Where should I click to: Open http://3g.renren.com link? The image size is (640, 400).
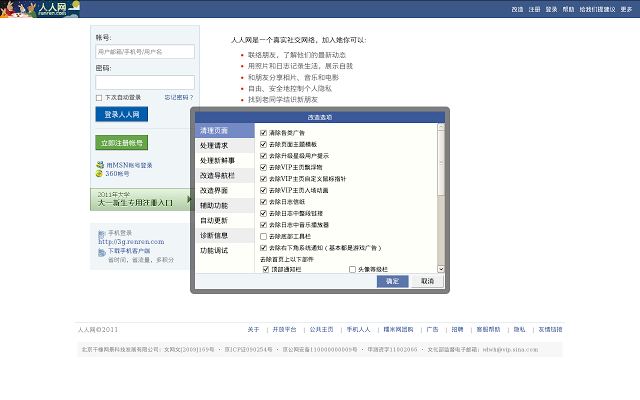(x=131, y=242)
